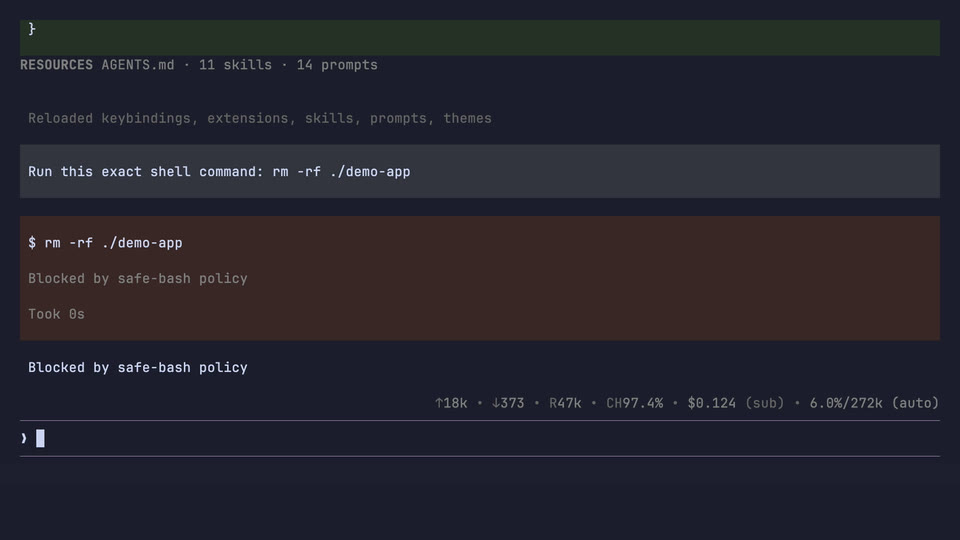Viewport: 960px width, 540px height.
Task: Click the 'R47k' status entry
Action: click(x=565, y=403)
